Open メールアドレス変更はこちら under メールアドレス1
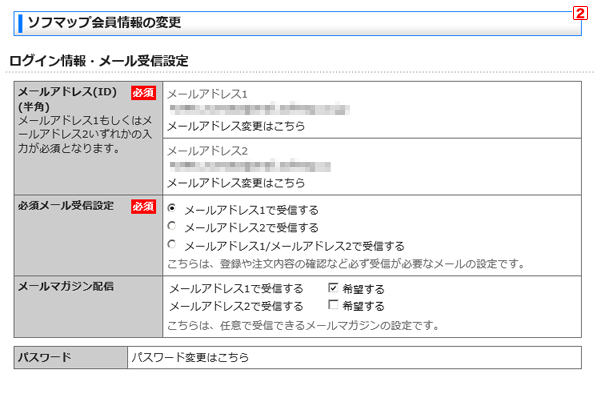This screenshot has width=597, height=402. (236, 126)
